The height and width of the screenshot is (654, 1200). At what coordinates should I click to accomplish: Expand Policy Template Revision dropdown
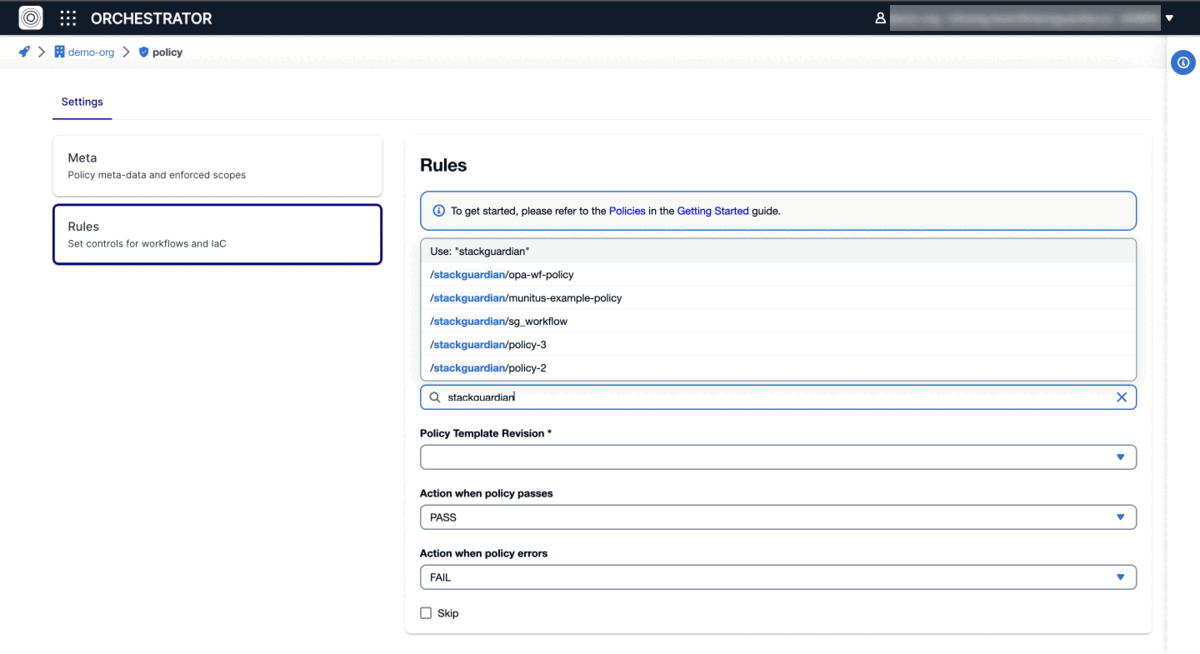point(1120,457)
